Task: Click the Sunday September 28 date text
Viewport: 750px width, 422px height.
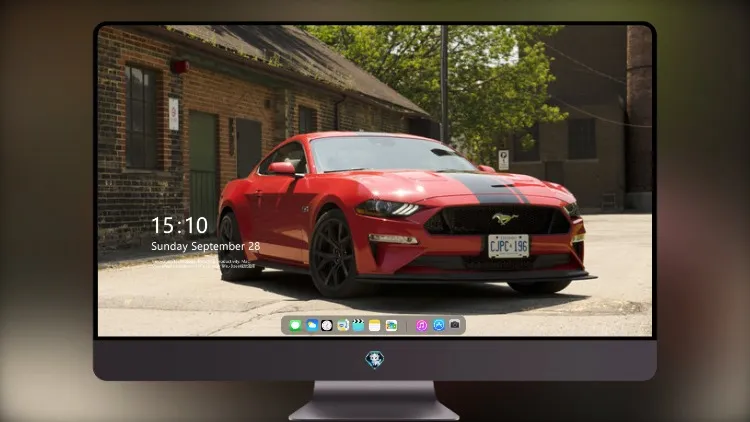Action: pyautogui.click(x=206, y=246)
